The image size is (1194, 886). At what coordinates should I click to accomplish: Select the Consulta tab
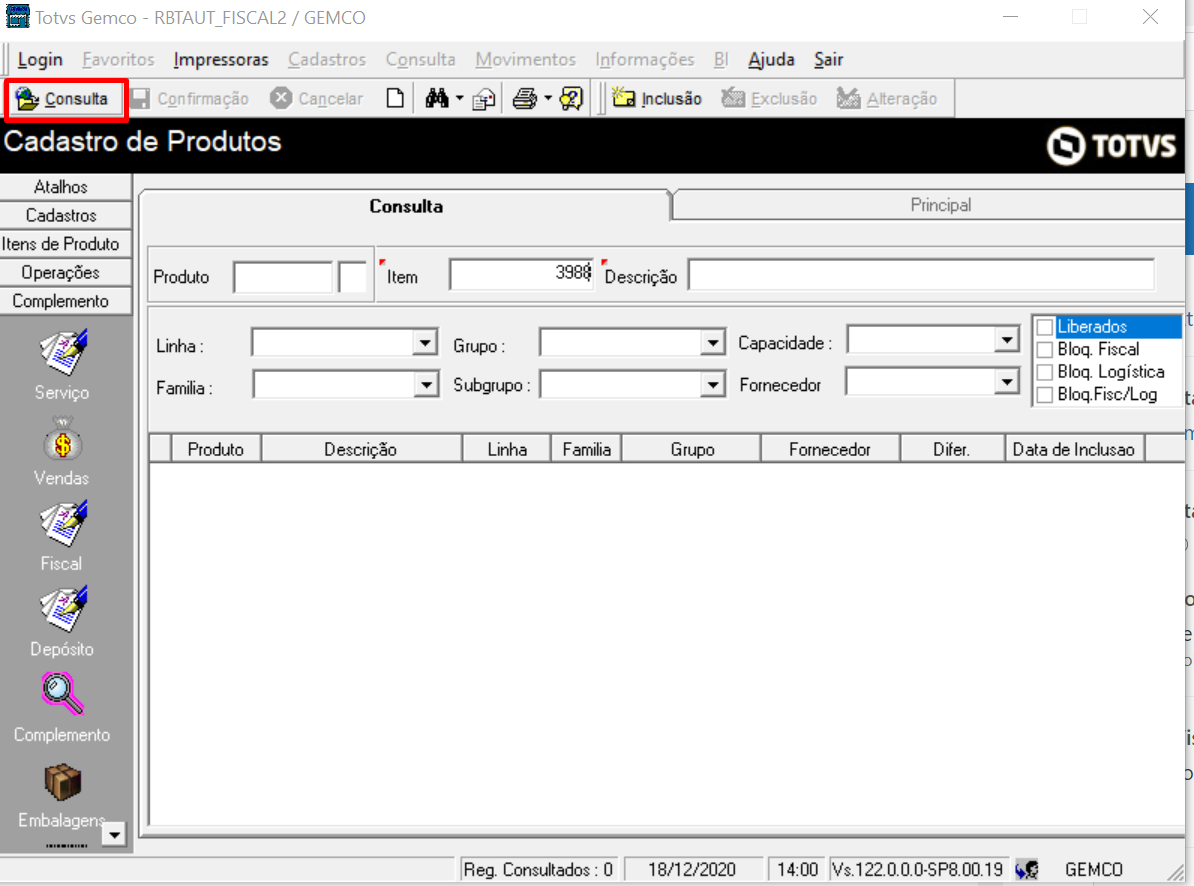[405, 206]
